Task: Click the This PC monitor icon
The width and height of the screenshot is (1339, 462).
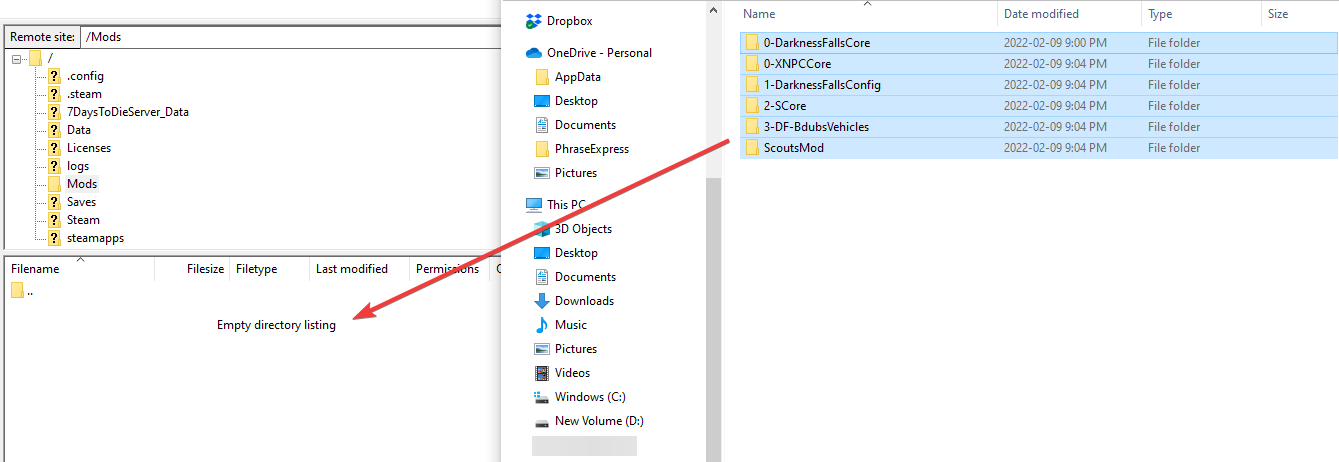Action: click(x=533, y=205)
